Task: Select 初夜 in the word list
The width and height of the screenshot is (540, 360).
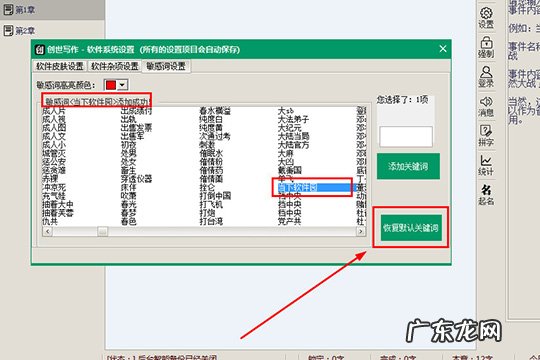Action: point(128,145)
